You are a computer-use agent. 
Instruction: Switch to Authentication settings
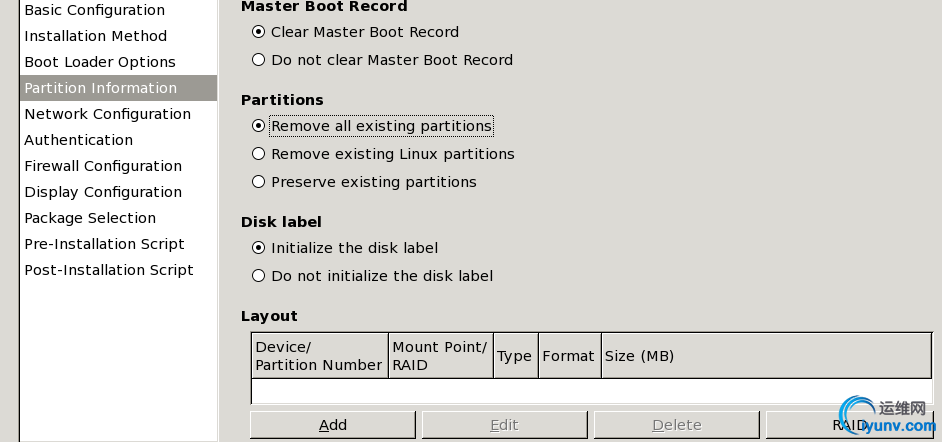[x=78, y=140]
